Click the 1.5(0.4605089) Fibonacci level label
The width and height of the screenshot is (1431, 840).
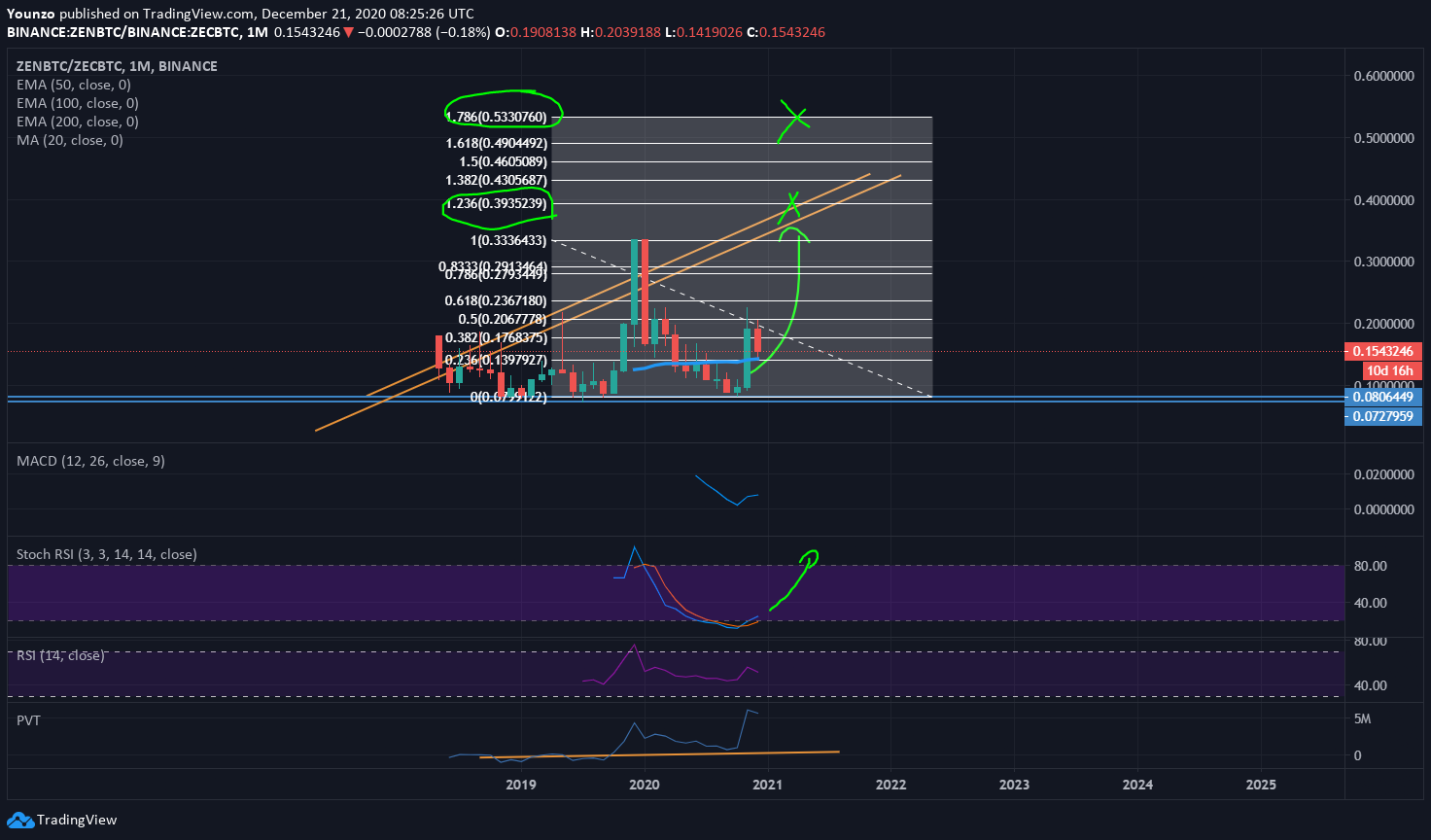coord(504,161)
